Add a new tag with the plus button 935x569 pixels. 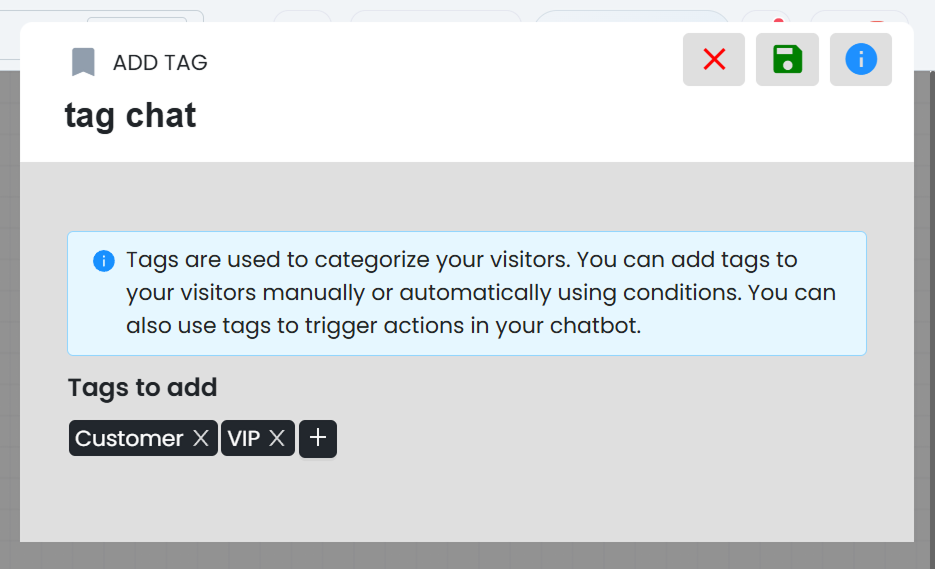318,438
